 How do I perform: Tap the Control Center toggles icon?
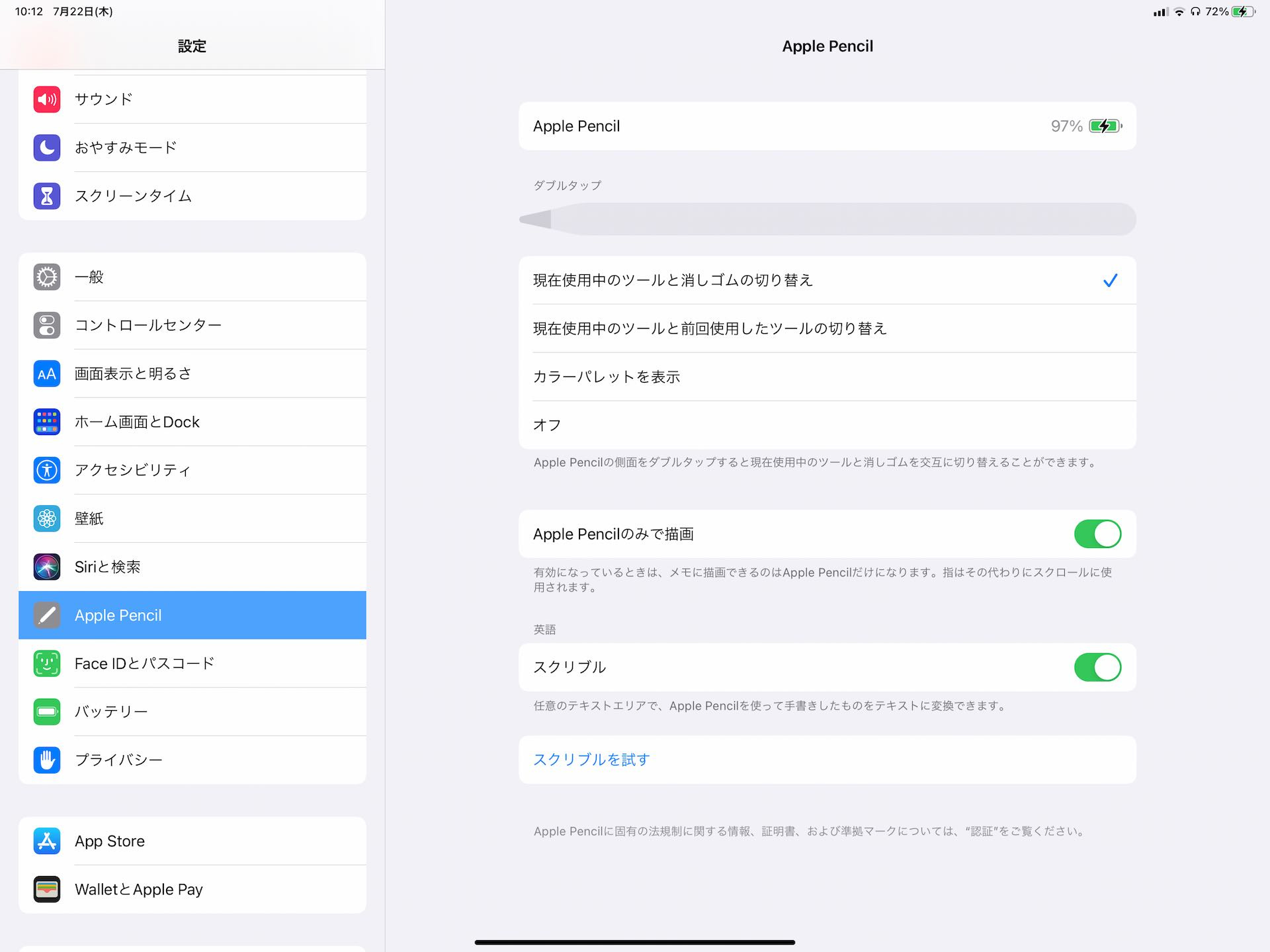(x=47, y=325)
